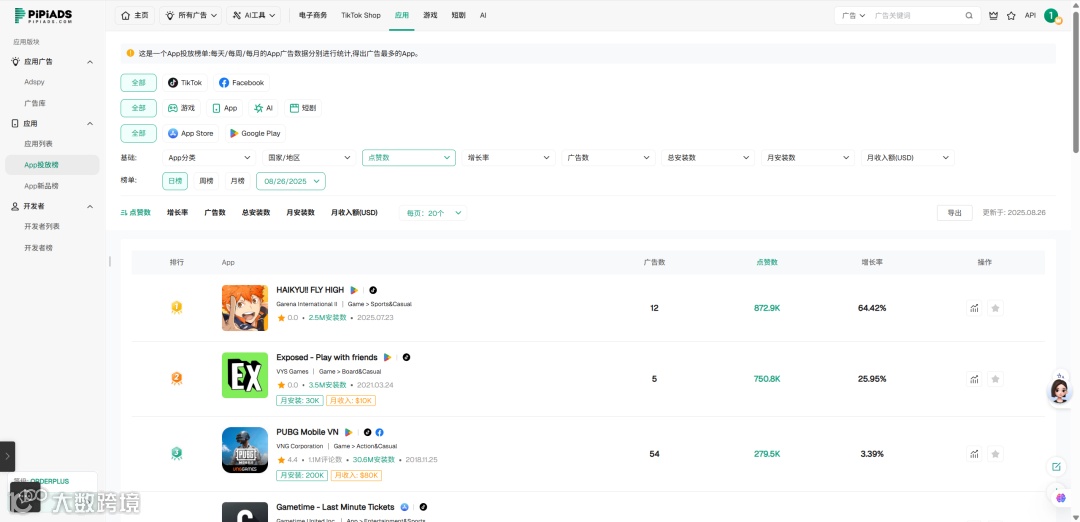Select App Store filter
This screenshot has width=1080, height=522.
191,134
